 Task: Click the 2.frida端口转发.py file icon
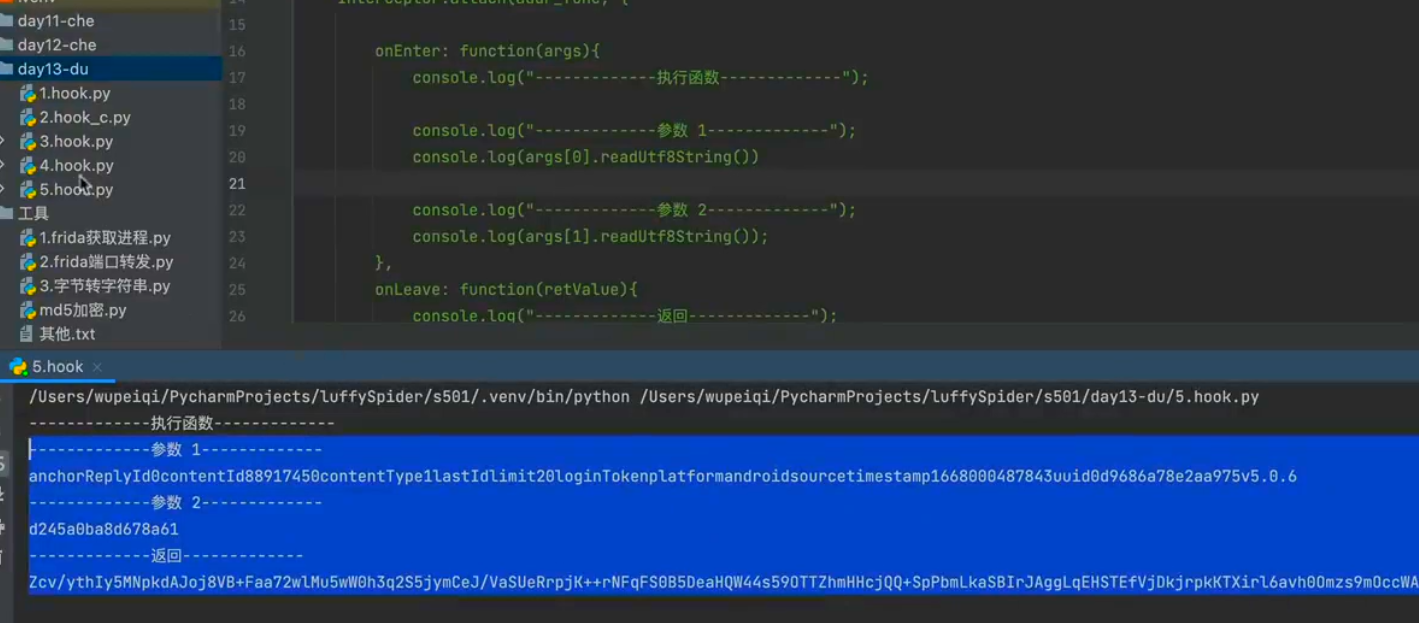tap(28, 262)
